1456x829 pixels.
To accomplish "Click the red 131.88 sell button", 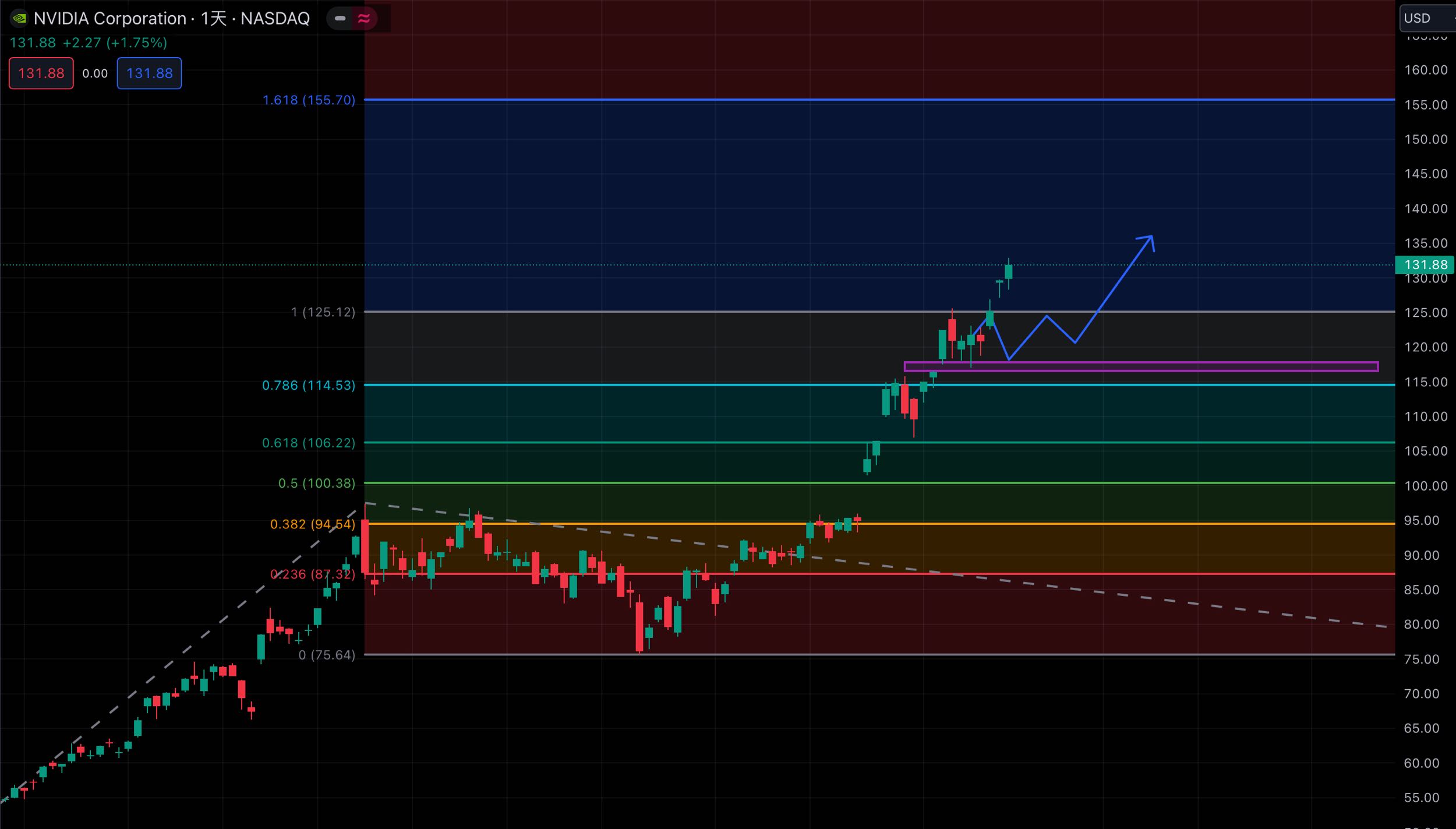I will click(x=41, y=73).
